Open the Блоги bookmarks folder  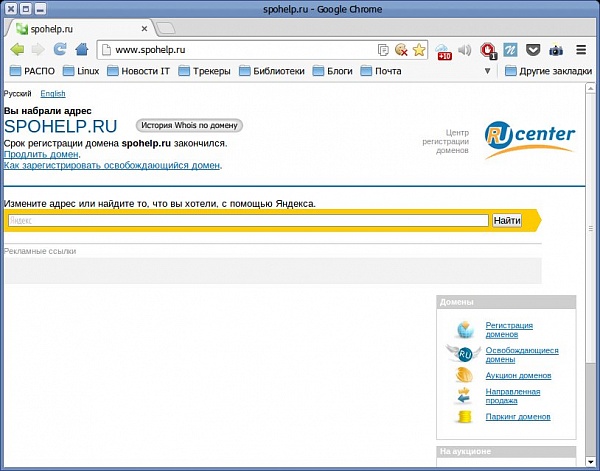pos(333,71)
